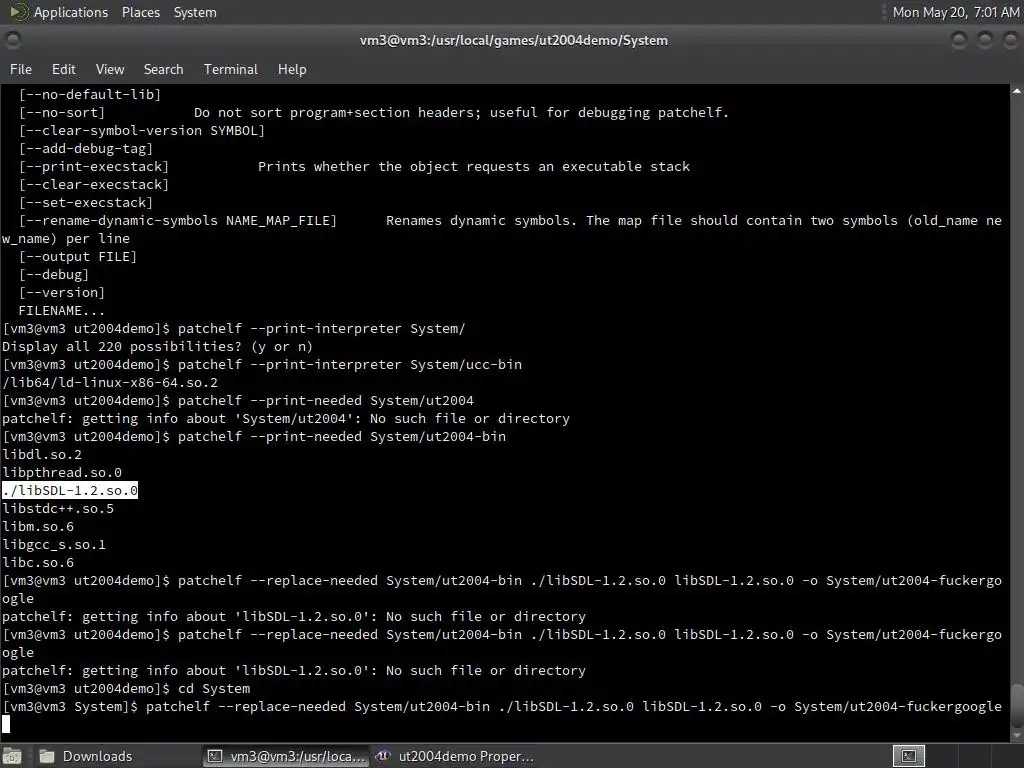Open the Places menu
This screenshot has height=768, width=1024.
coord(140,12)
